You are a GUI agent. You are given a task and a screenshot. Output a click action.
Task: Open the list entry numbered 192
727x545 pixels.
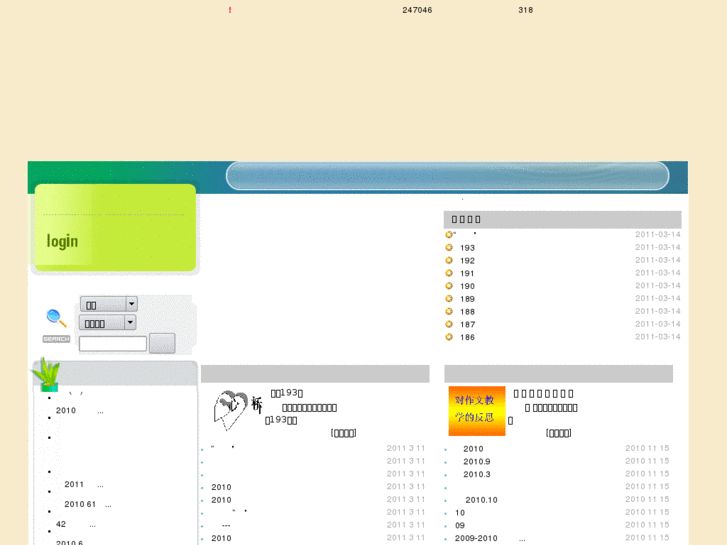coord(467,261)
